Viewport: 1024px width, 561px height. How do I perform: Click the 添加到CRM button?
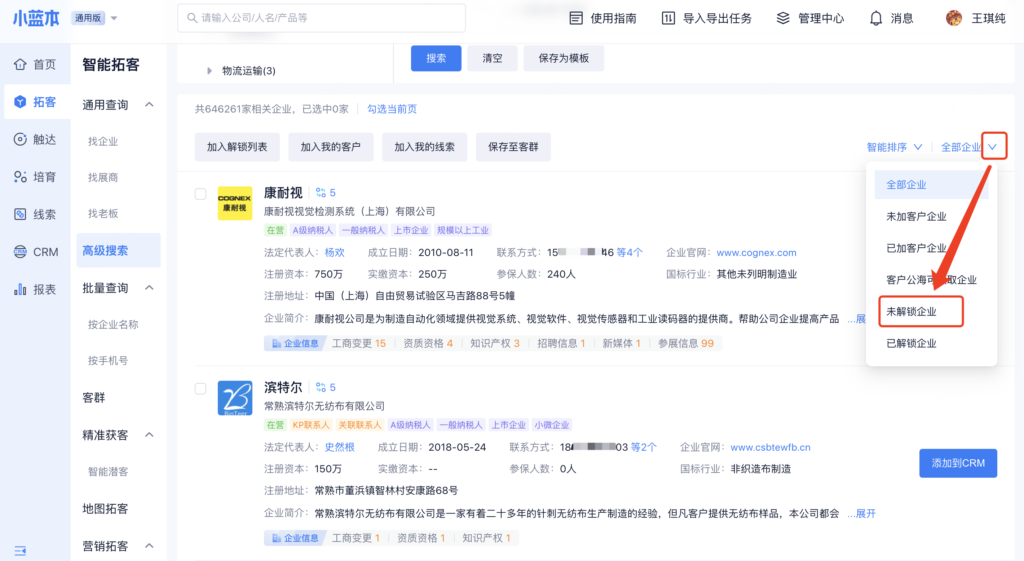[x=957, y=463]
